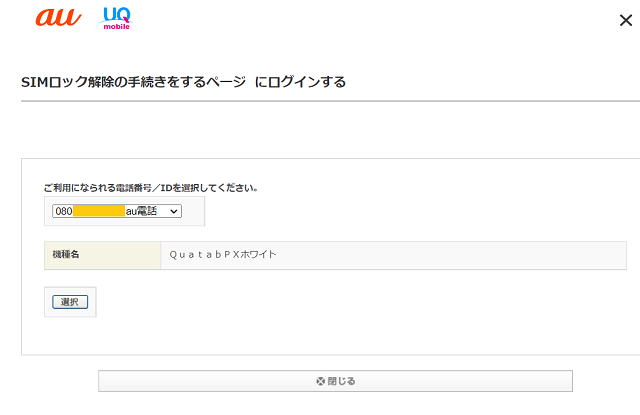The height and width of the screenshot is (415, 640).
Task: Click the wide 閉じる button
Action: click(x=335, y=381)
